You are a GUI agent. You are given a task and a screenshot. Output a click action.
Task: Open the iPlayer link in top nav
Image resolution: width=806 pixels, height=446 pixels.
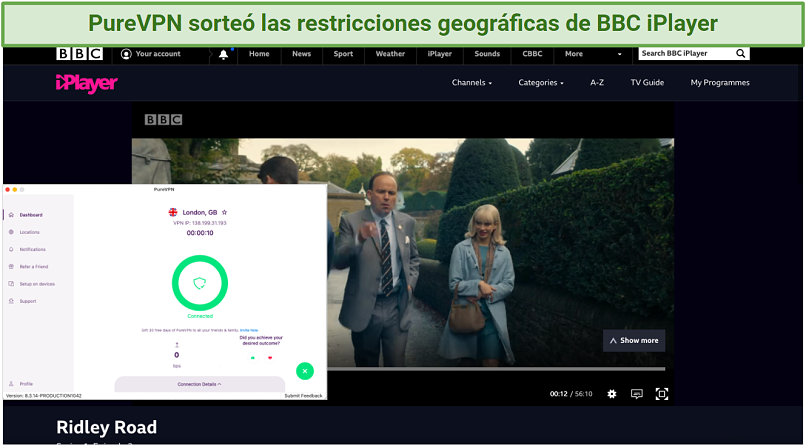click(x=439, y=53)
